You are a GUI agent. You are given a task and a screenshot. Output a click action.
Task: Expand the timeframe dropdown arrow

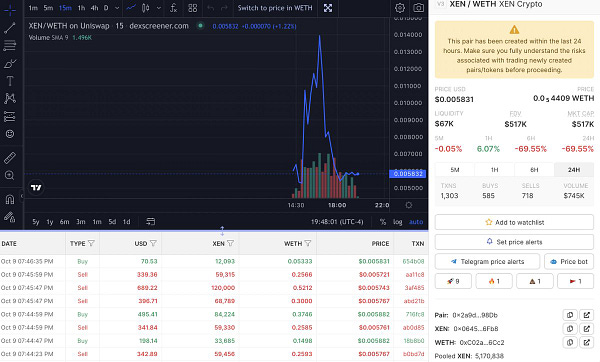(x=117, y=8)
